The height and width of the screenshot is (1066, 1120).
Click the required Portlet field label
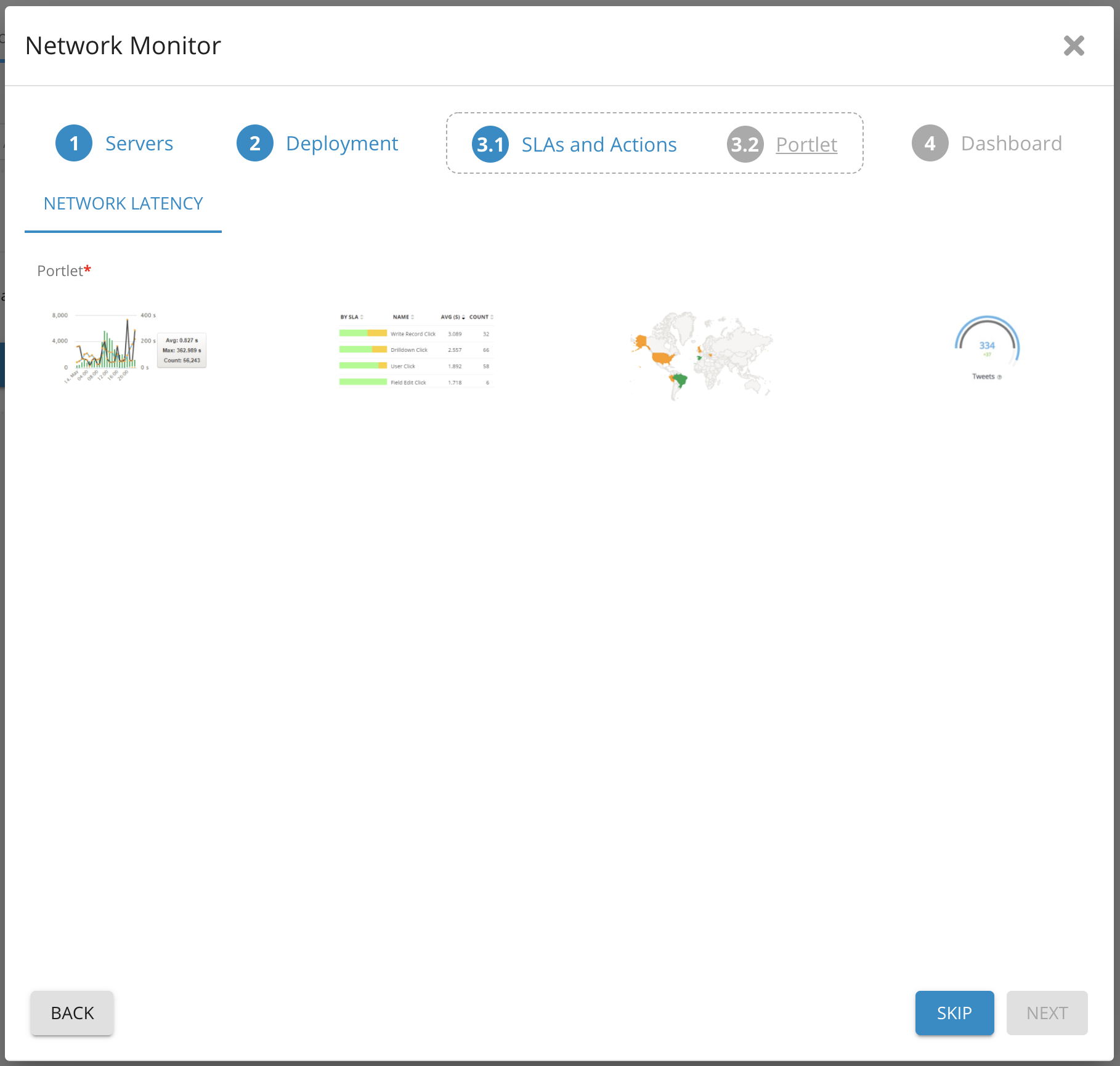pyautogui.click(x=60, y=271)
